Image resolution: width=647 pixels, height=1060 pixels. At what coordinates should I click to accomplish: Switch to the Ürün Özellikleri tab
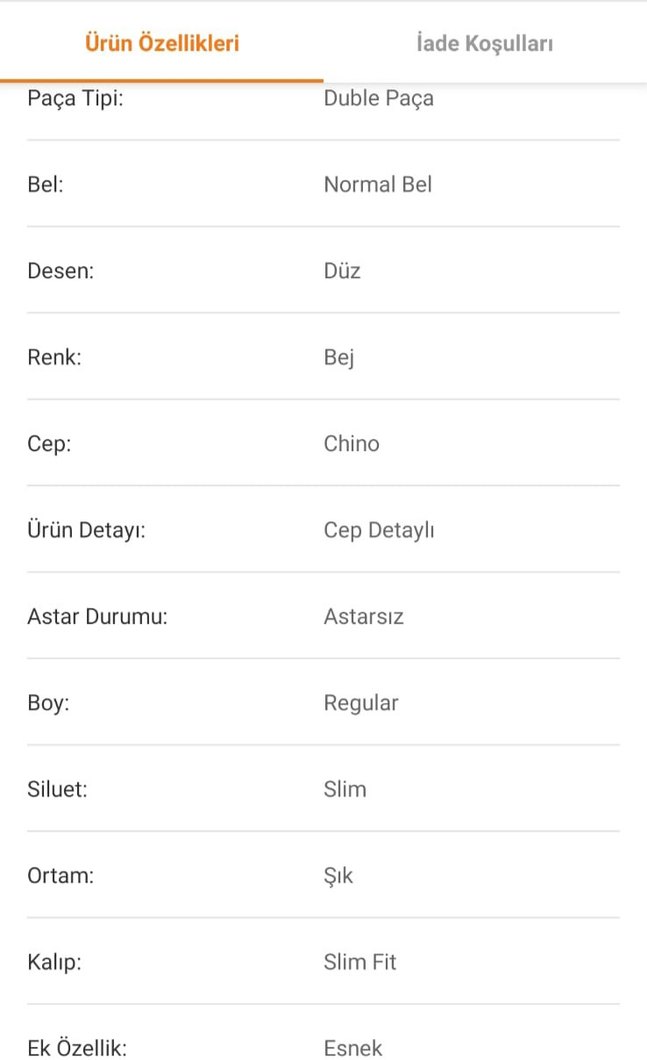click(x=162, y=43)
